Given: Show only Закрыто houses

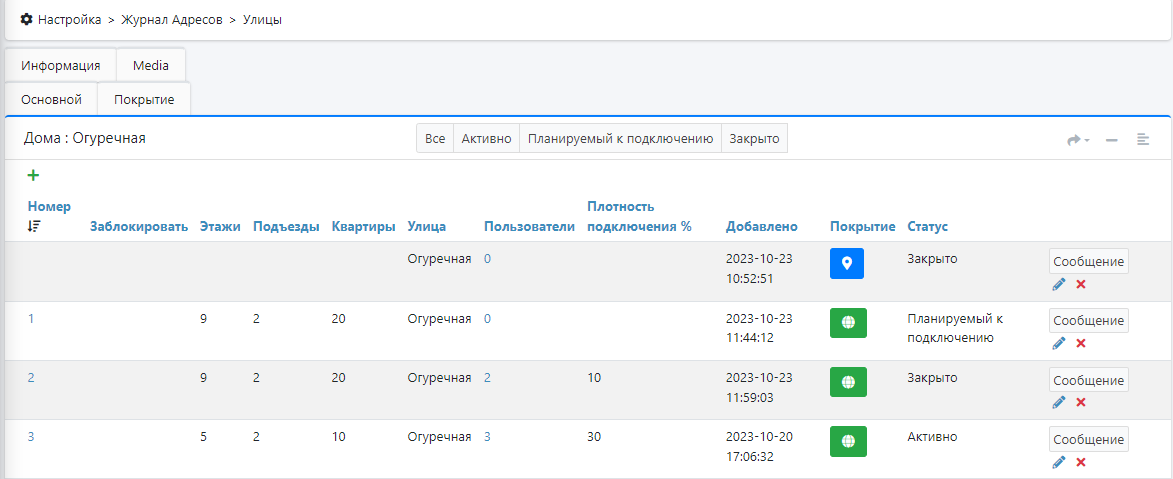Looking at the screenshot, I should point(754,139).
